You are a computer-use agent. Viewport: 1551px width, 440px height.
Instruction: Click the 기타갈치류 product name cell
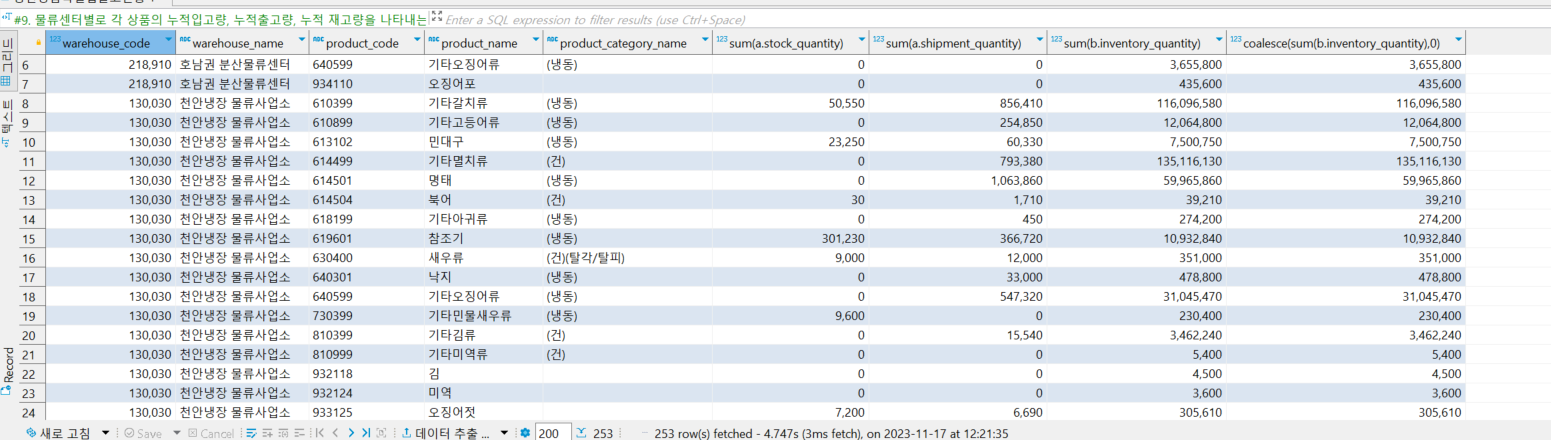[x=484, y=103]
